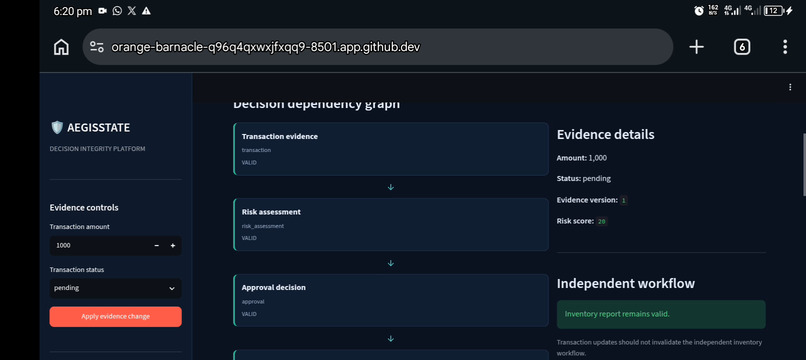
Task: Click the 'Evidence details' heading
Action: click(606, 135)
